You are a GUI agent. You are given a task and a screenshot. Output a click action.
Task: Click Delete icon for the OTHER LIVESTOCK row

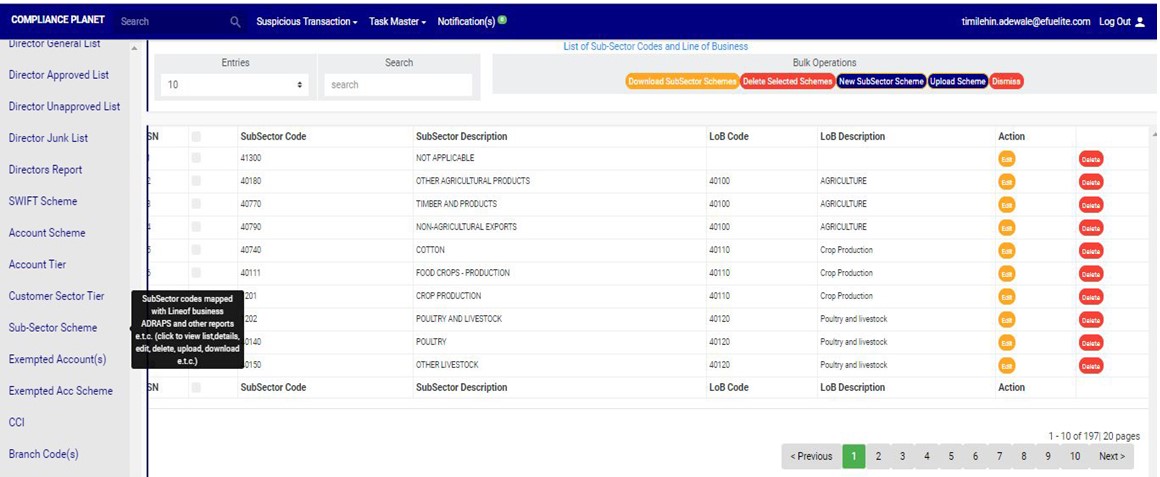pos(1090,366)
